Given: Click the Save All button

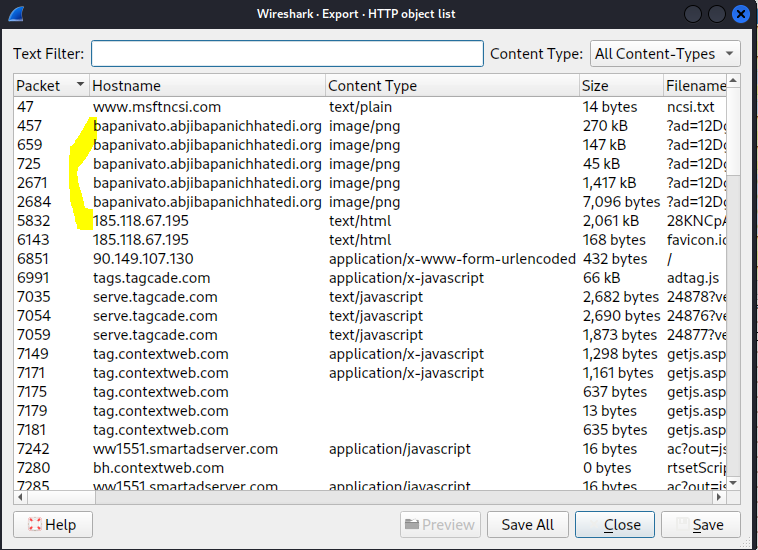Looking at the screenshot, I should point(527,524).
